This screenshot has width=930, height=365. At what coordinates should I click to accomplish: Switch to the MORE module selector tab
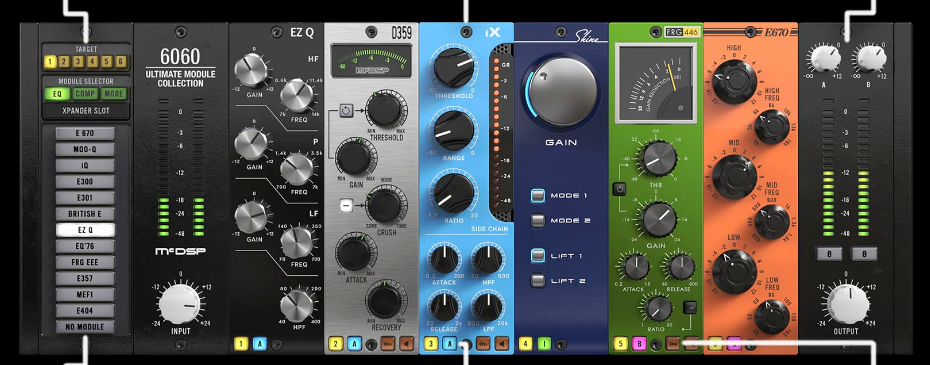coord(113,94)
